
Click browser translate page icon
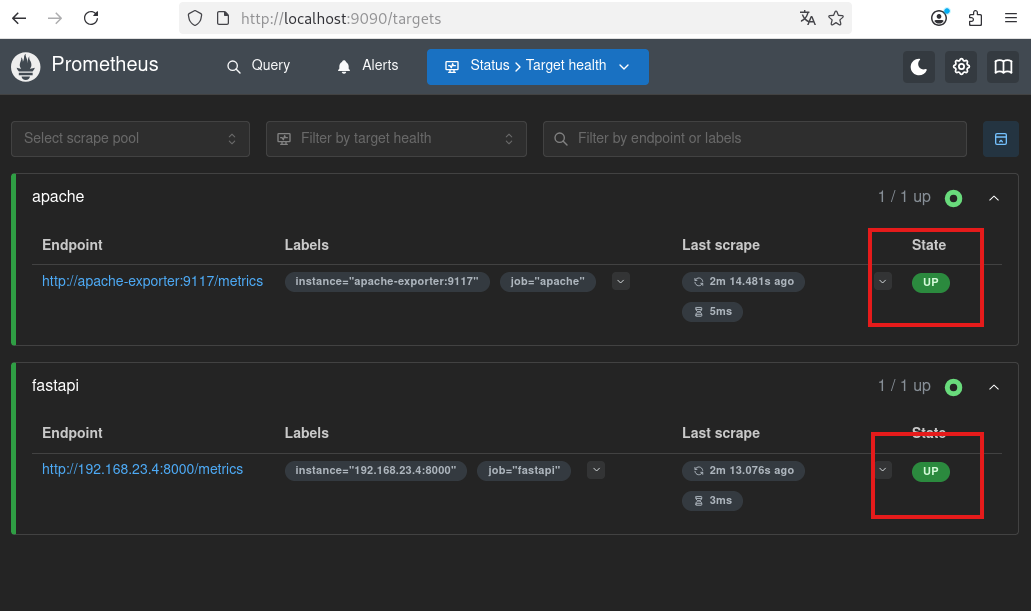click(x=808, y=18)
